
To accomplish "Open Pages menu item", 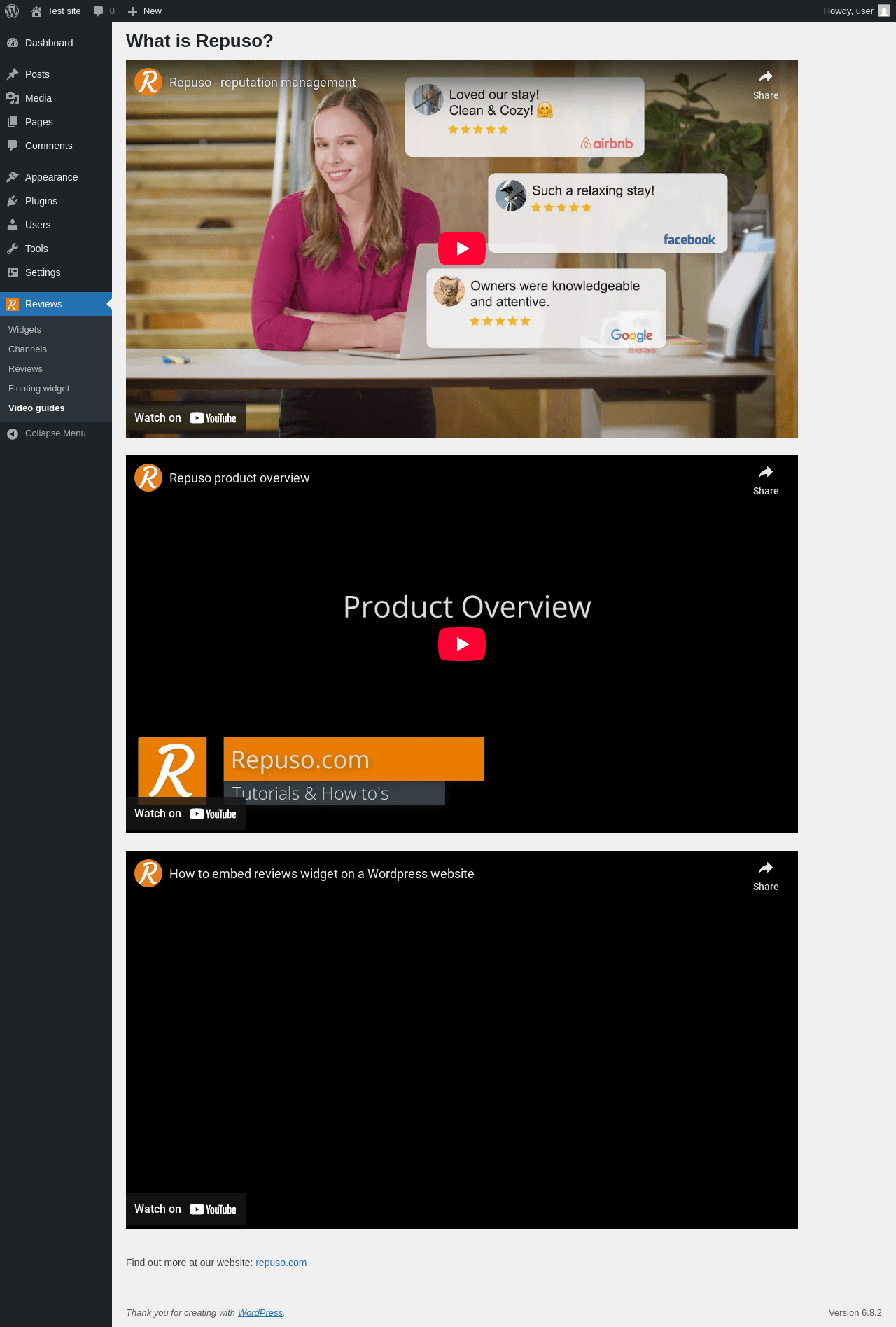I will (x=56, y=122).
